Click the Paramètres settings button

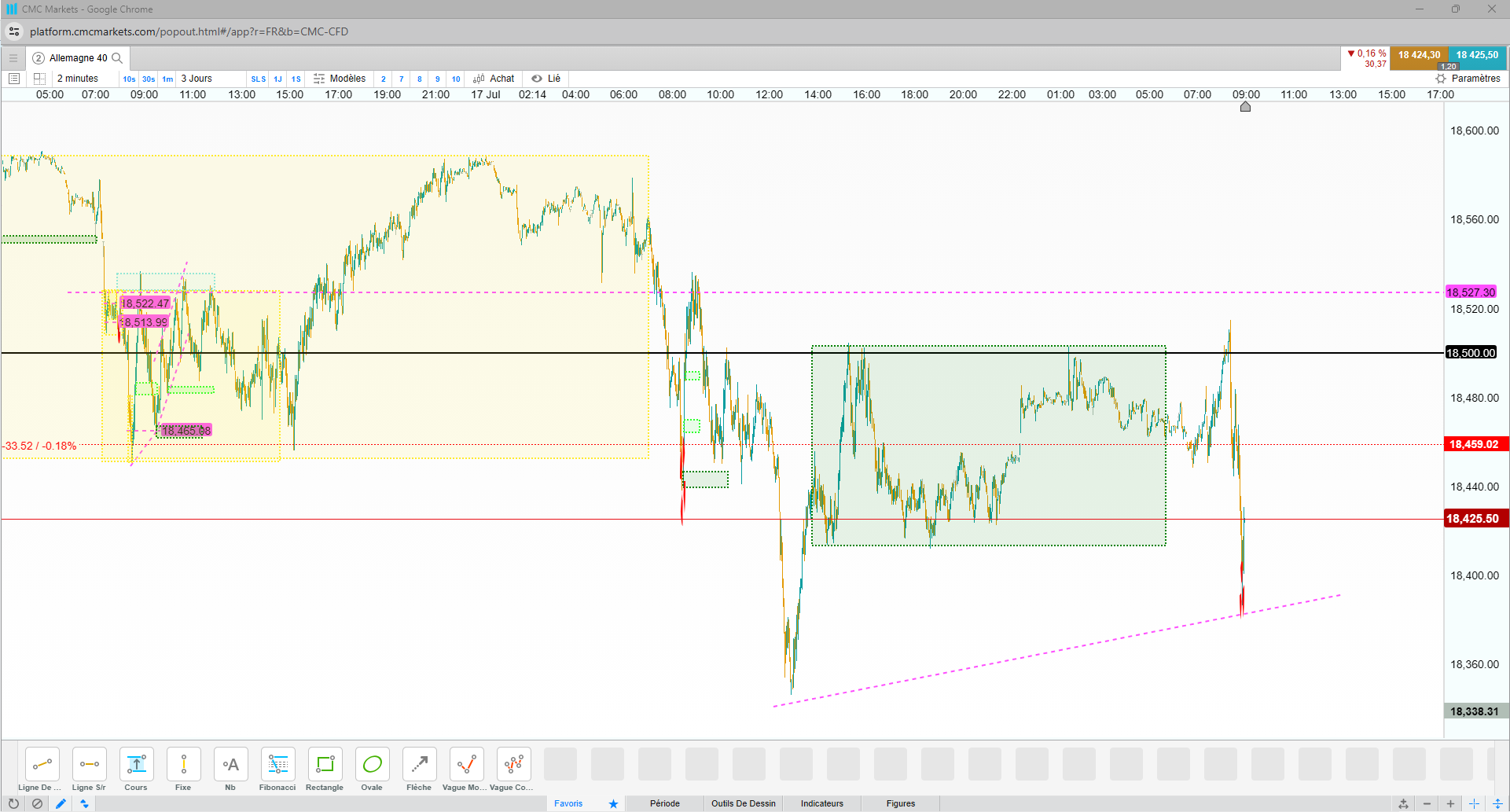pyautogui.click(x=1468, y=79)
